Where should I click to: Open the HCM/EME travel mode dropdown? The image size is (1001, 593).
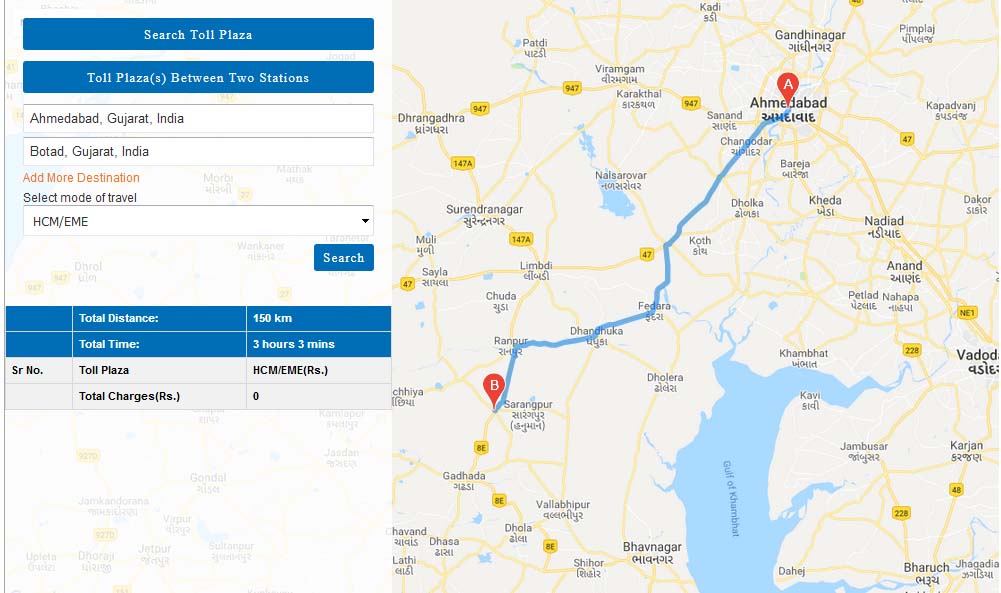click(x=199, y=221)
